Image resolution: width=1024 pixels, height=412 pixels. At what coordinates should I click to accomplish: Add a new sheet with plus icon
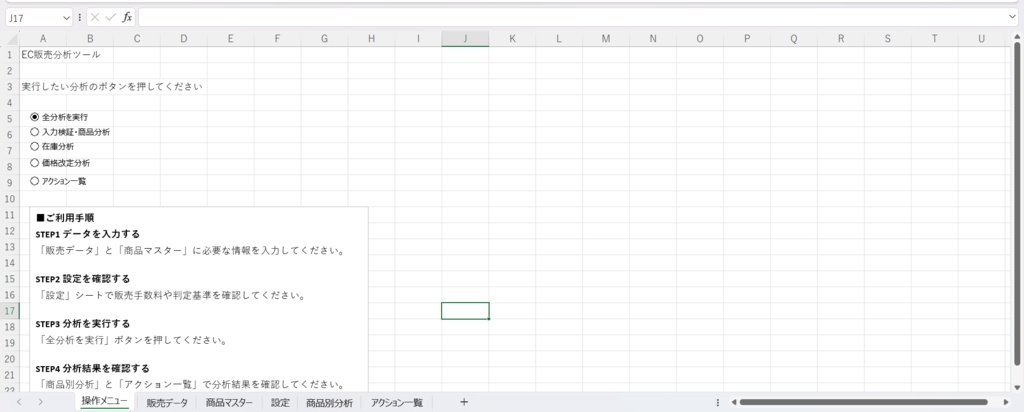pyautogui.click(x=464, y=402)
